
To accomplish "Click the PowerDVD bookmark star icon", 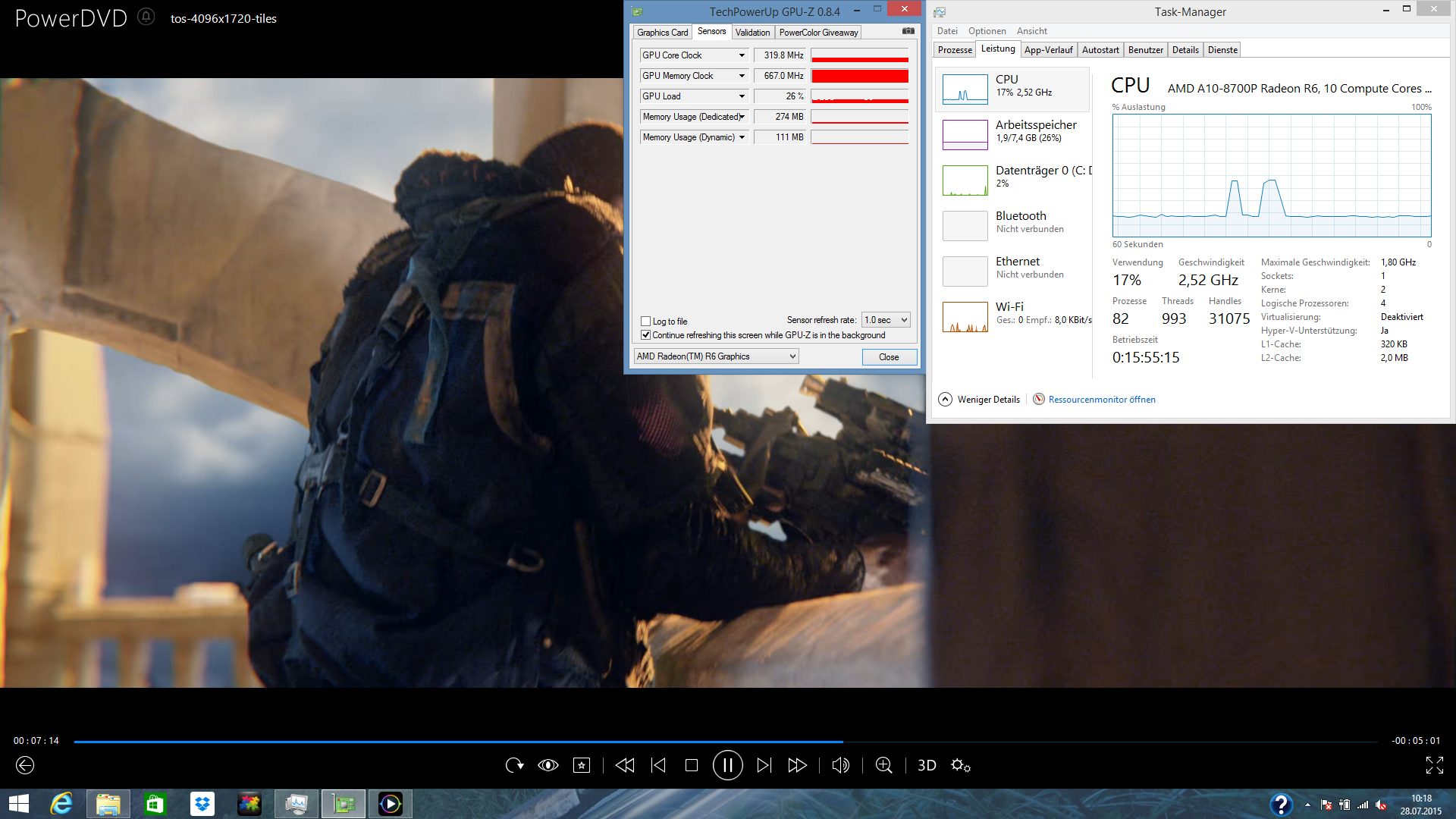I will [582, 765].
